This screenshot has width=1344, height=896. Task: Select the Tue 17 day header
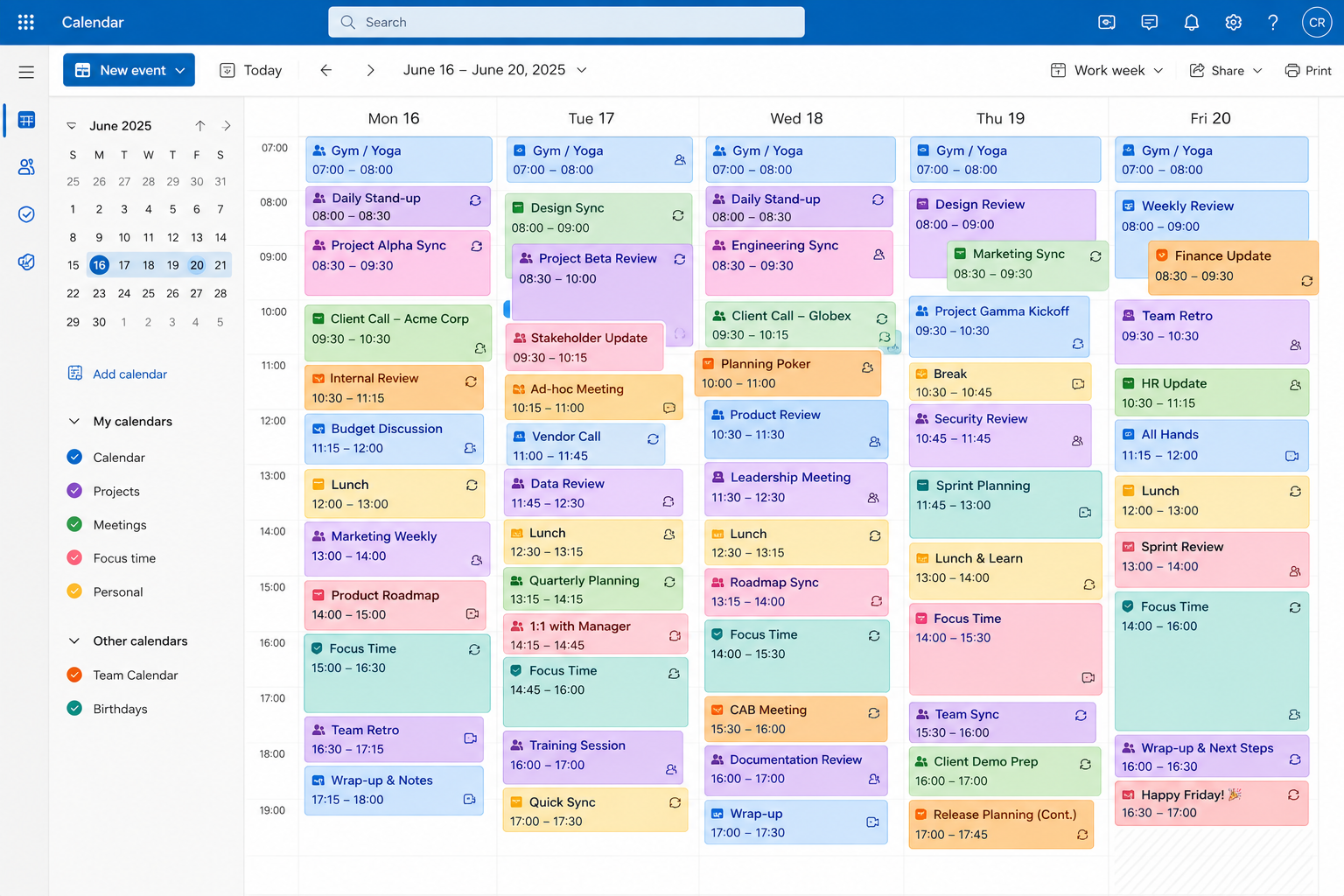click(x=591, y=118)
